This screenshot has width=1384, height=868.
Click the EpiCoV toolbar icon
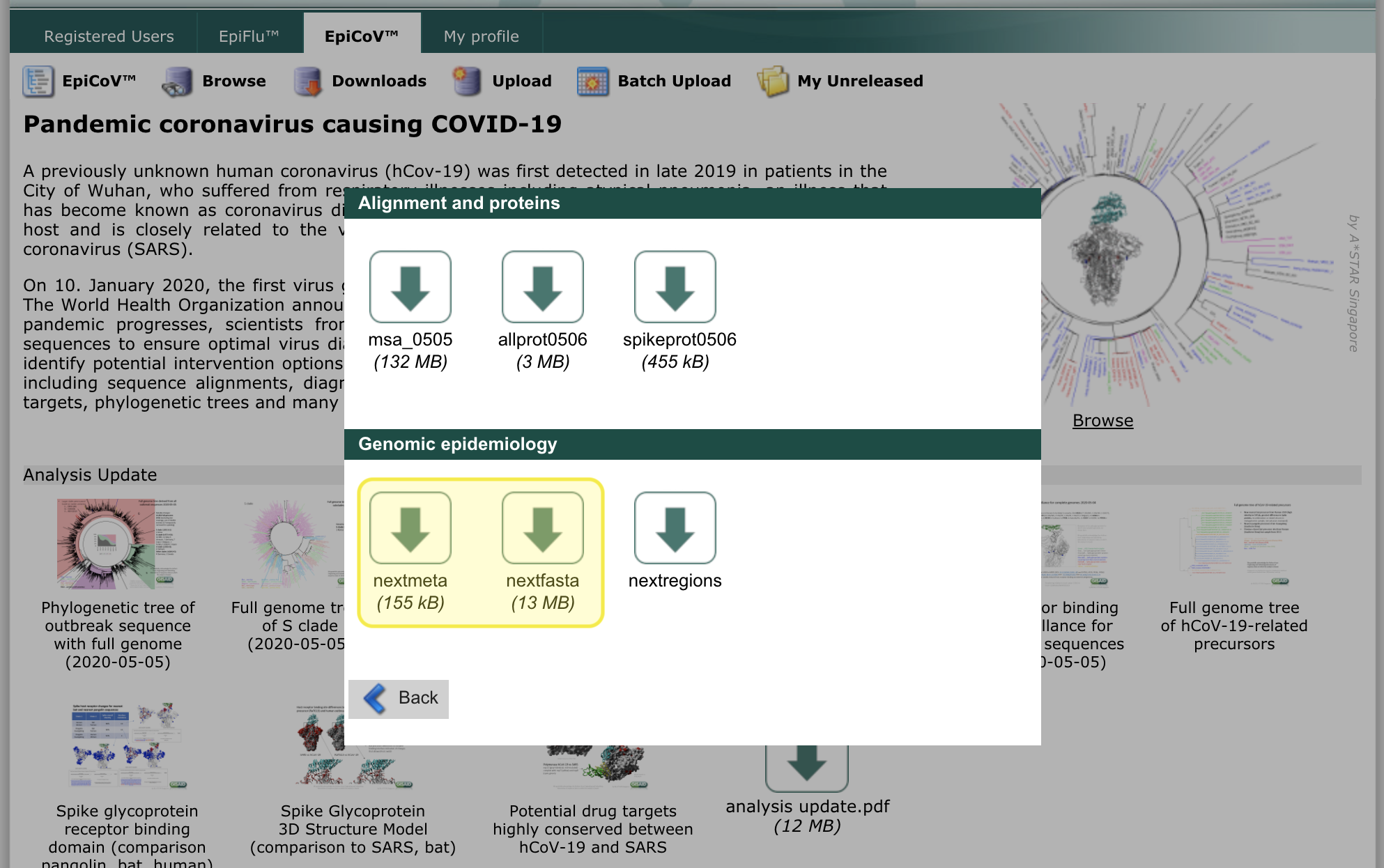pos(38,82)
